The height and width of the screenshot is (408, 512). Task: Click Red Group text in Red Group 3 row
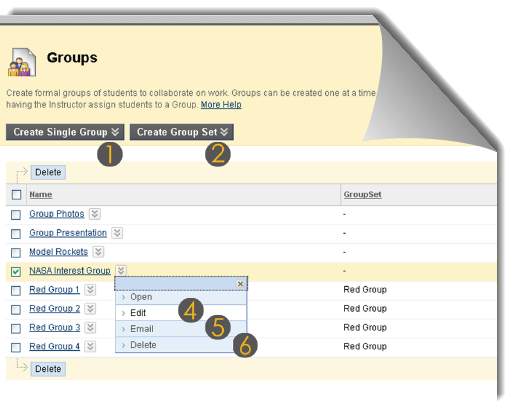tap(365, 328)
